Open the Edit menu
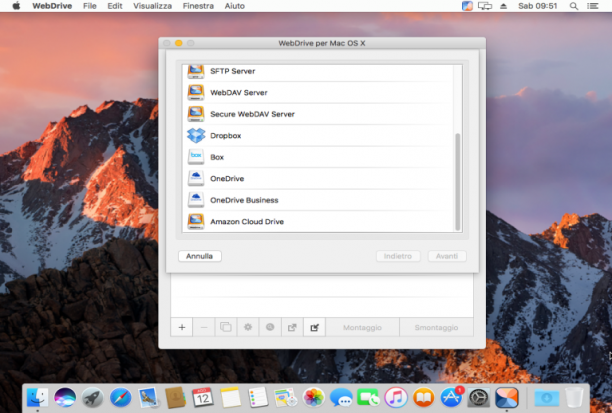This screenshot has height=413, width=612. [115, 6]
